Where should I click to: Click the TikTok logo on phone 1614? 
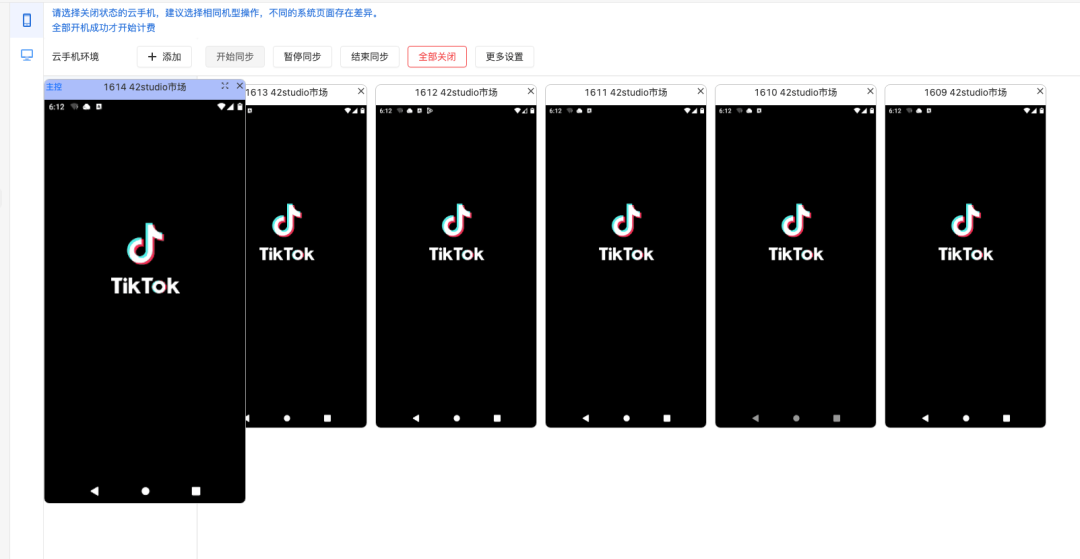145,259
